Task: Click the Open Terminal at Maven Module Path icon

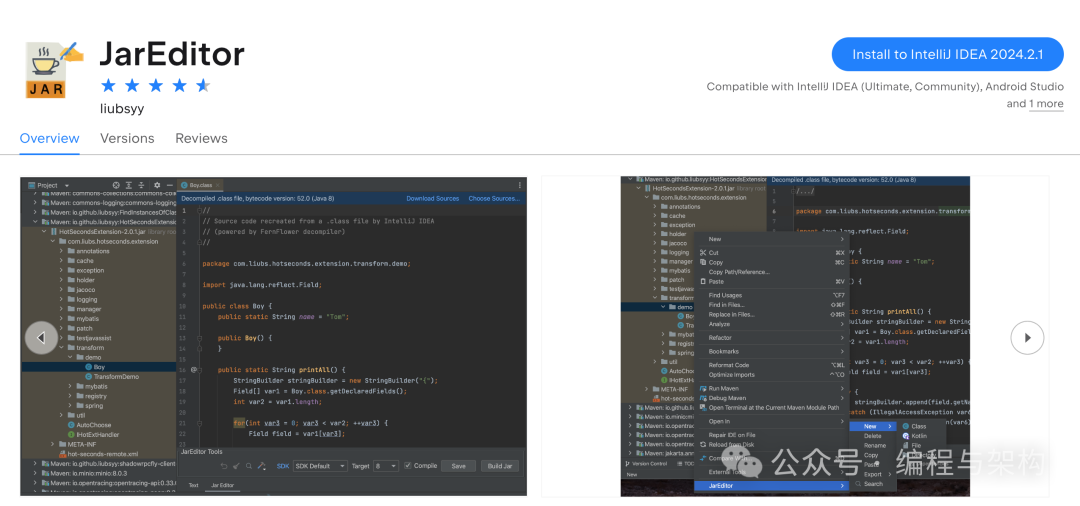Action: pos(703,408)
